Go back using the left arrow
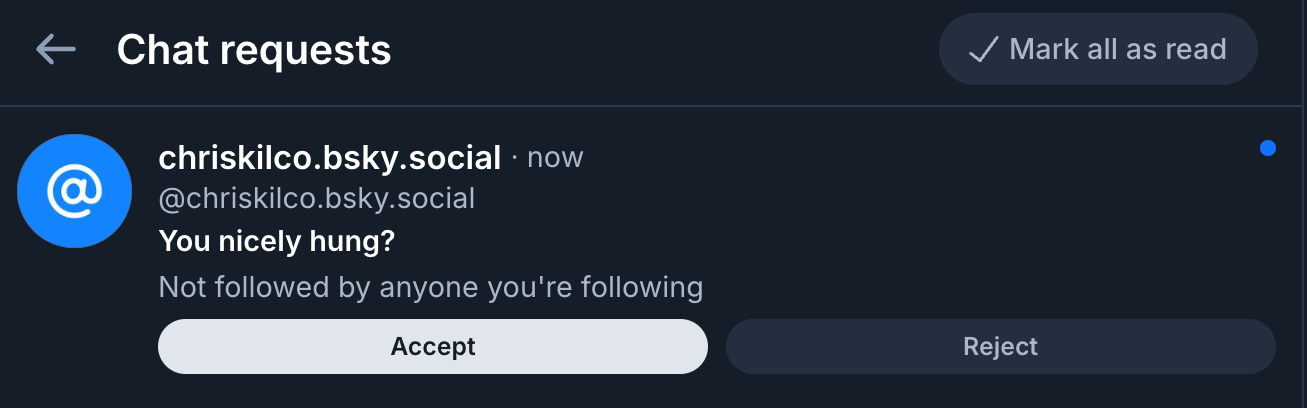This screenshot has width=1307, height=408. (x=56, y=49)
